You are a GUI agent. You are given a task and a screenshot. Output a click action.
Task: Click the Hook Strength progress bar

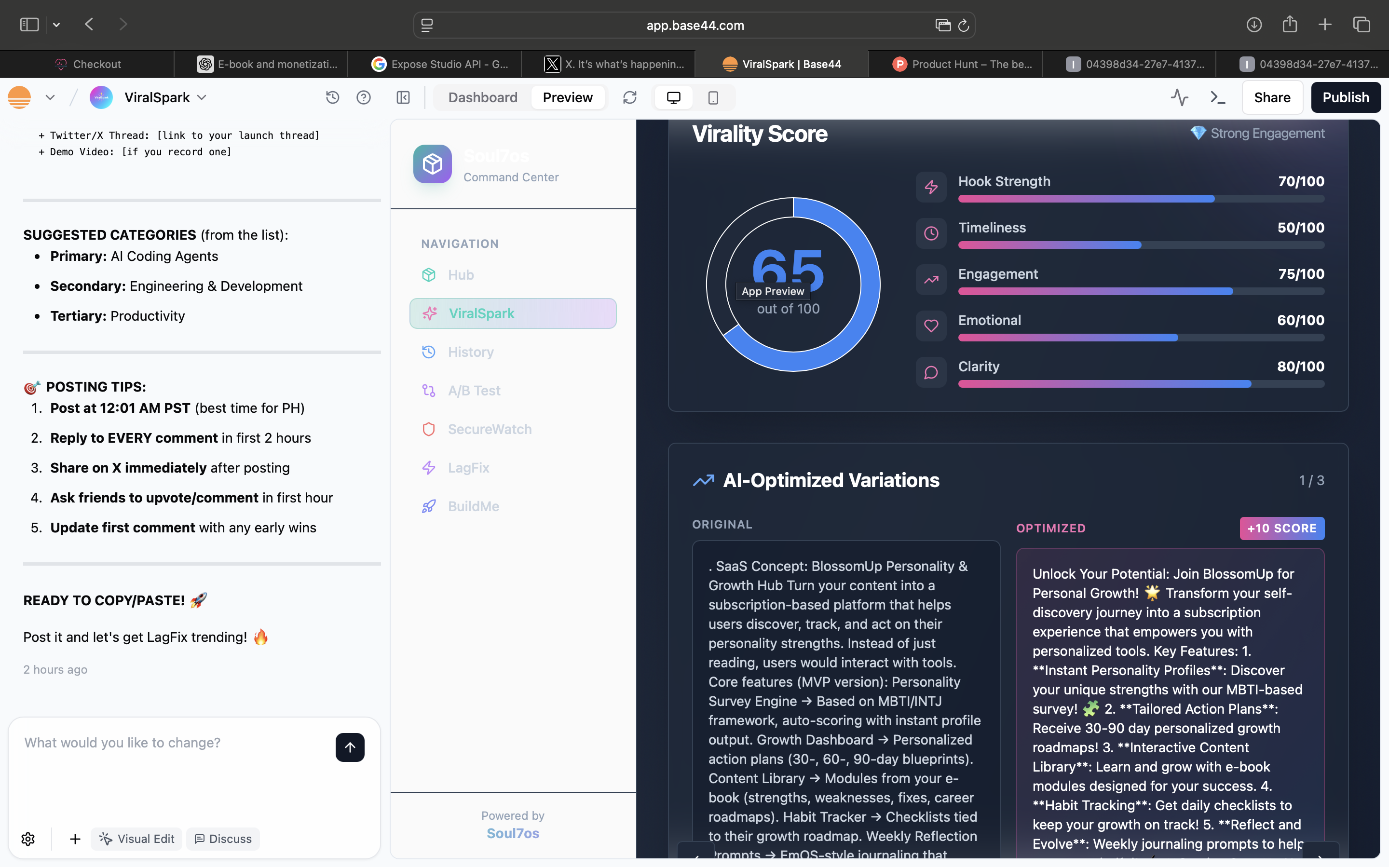tap(1141, 199)
